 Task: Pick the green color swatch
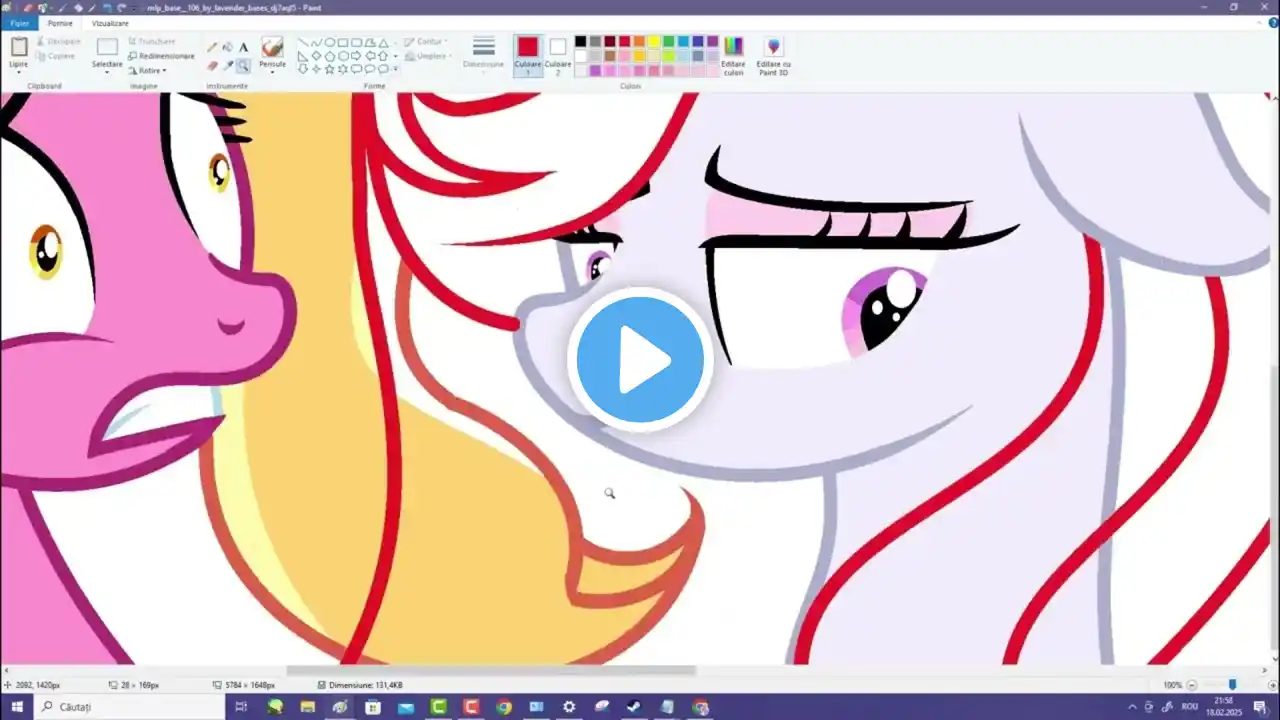coord(668,42)
